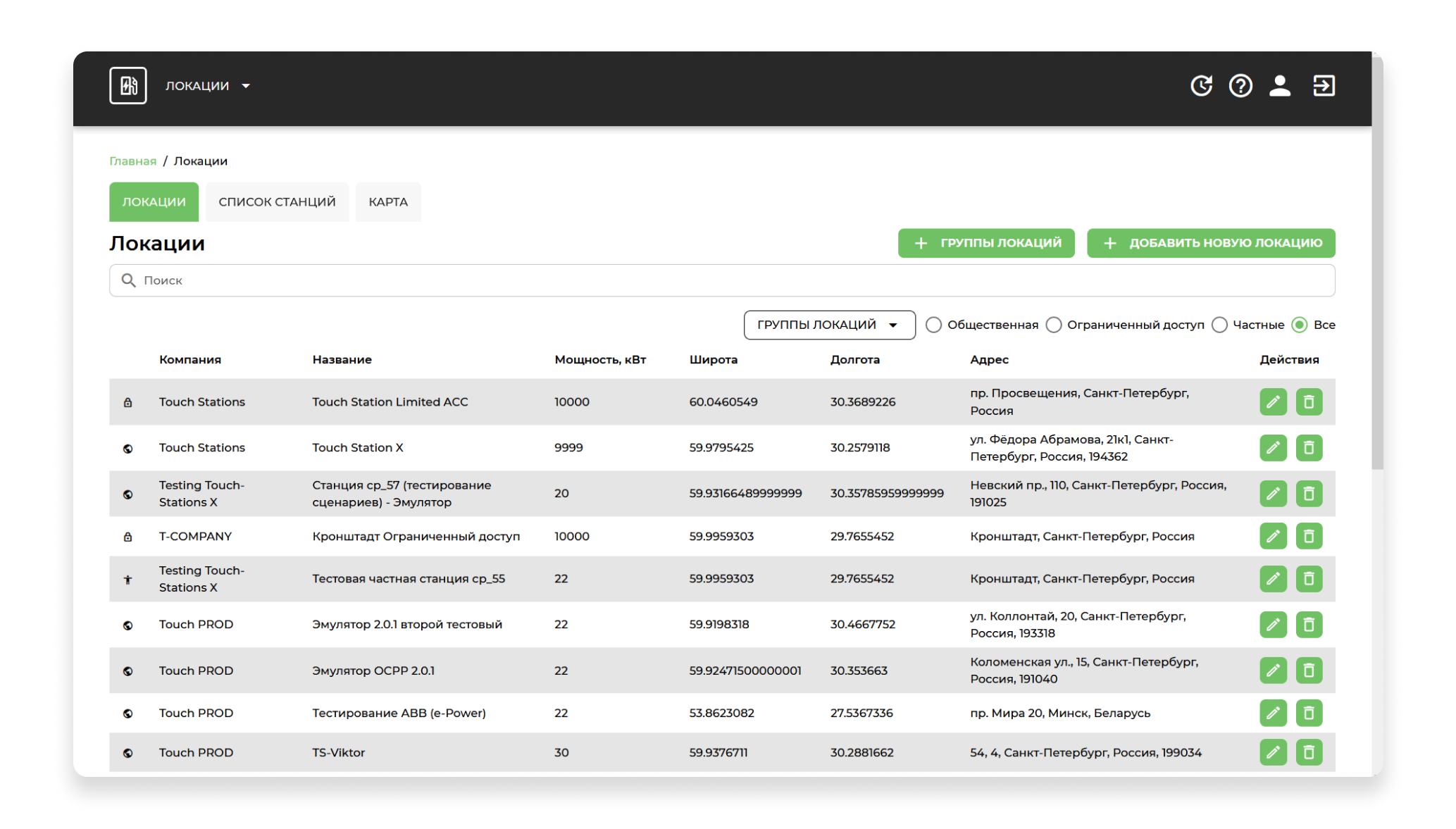Image resolution: width=1456 pixels, height=829 pixels.
Task: Click the TS-Viktor name cell
Action: [338, 753]
